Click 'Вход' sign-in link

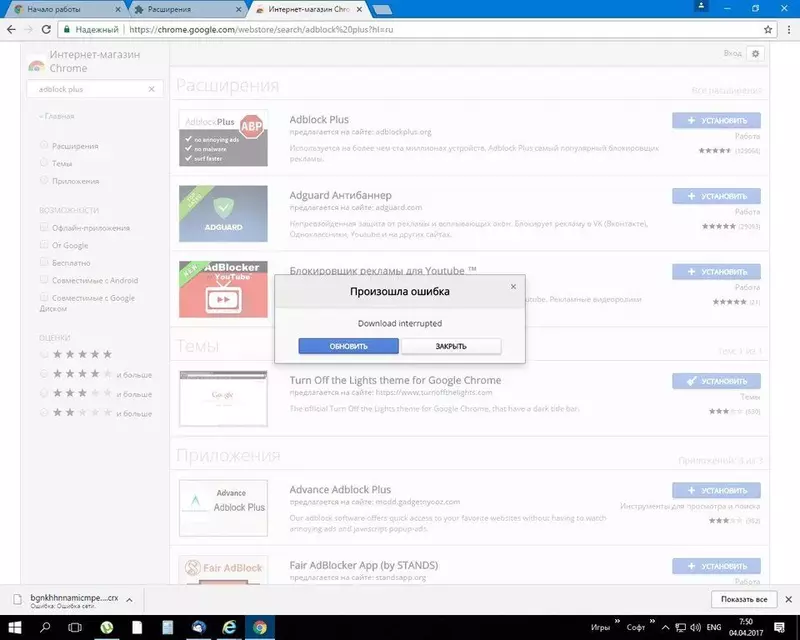(x=732, y=53)
